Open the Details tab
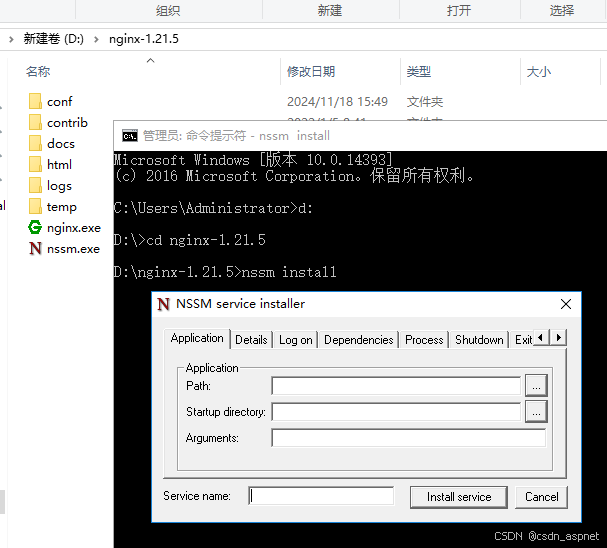Screen dimensions: 607x548 (x=251, y=340)
